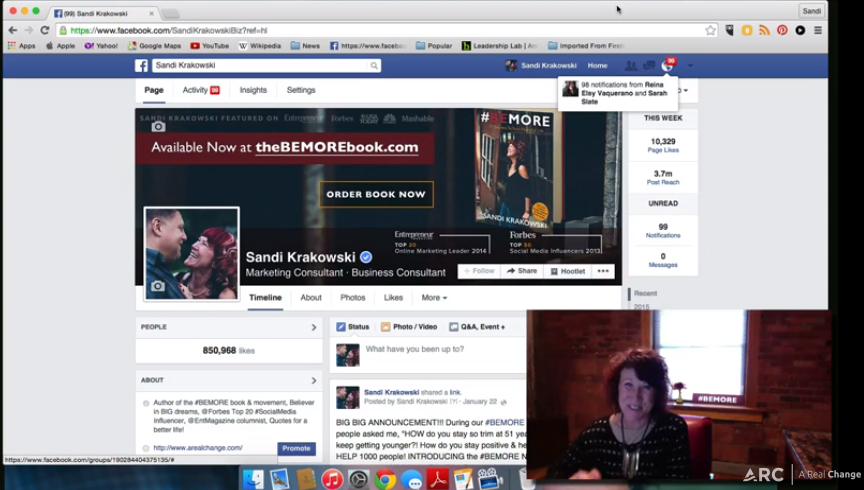864x490 pixels.
Task: Select the Timeline tab
Action: pos(265,298)
